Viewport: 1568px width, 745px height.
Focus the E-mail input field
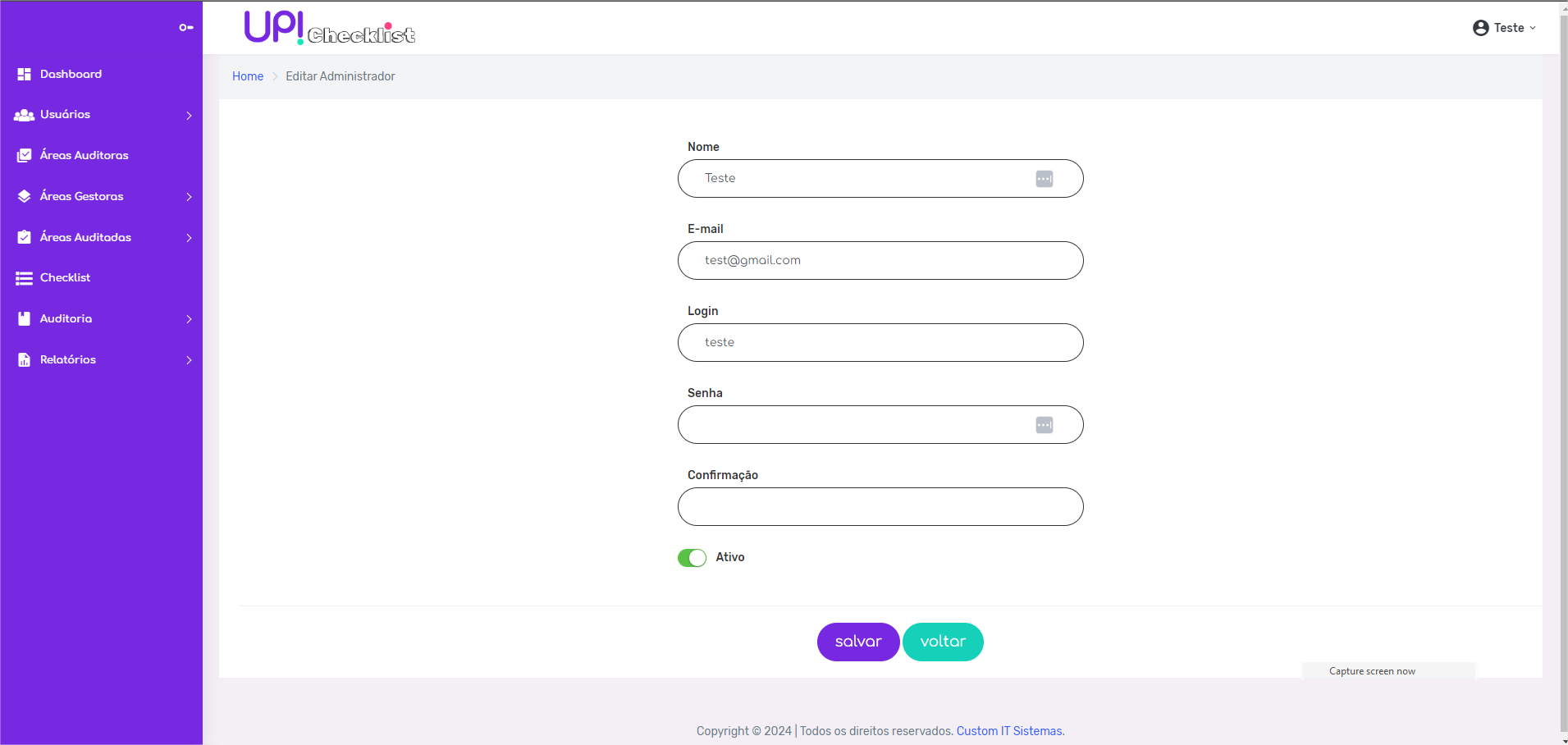point(880,261)
